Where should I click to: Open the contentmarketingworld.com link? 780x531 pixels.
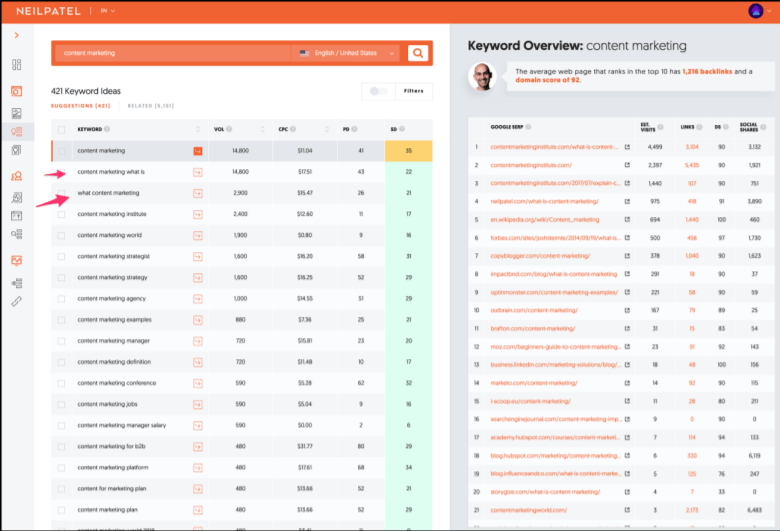coord(529,510)
